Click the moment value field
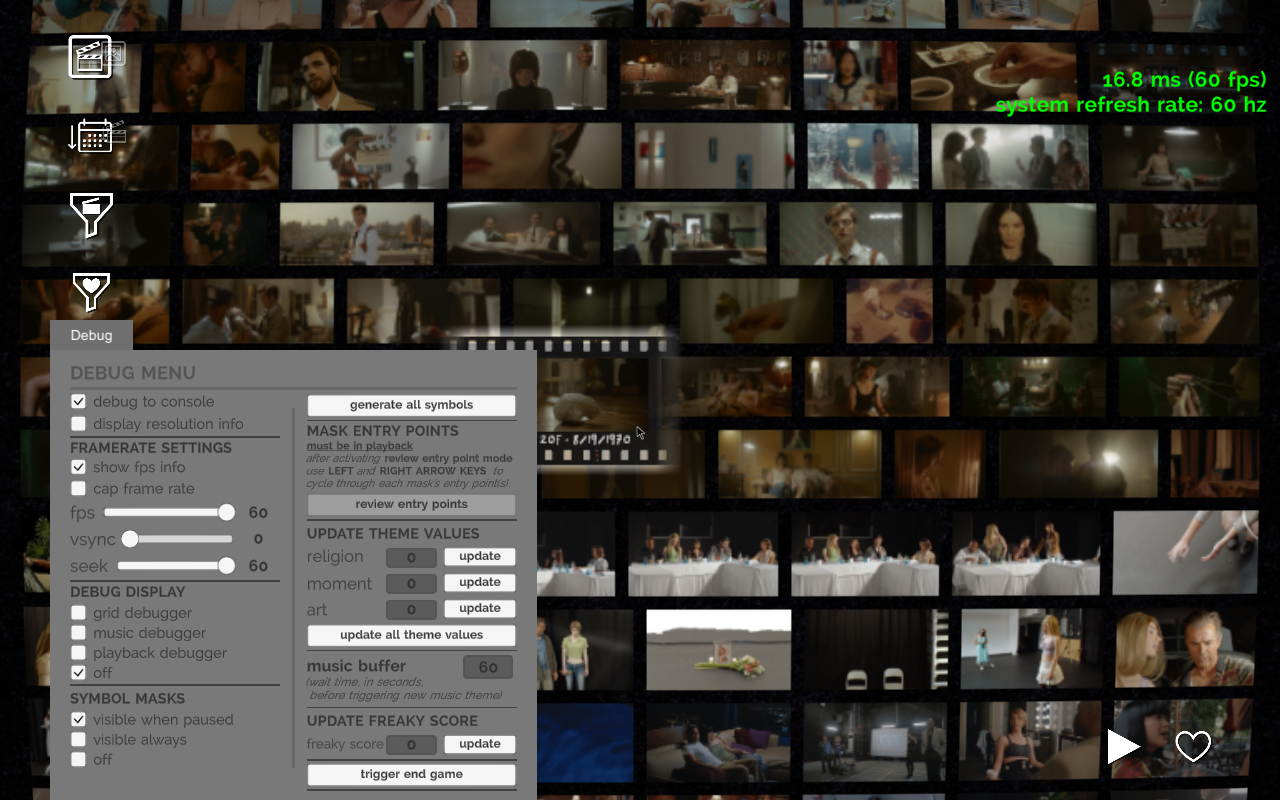The height and width of the screenshot is (800, 1280). (x=411, y=583)
